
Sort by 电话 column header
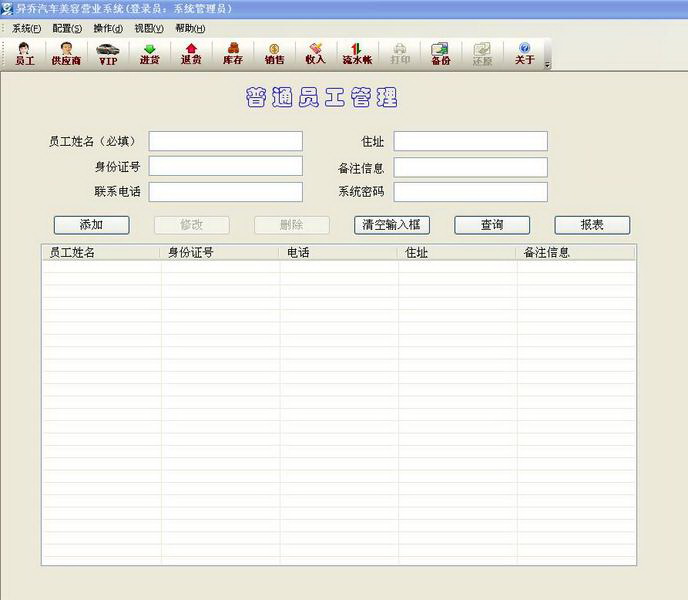338,253
